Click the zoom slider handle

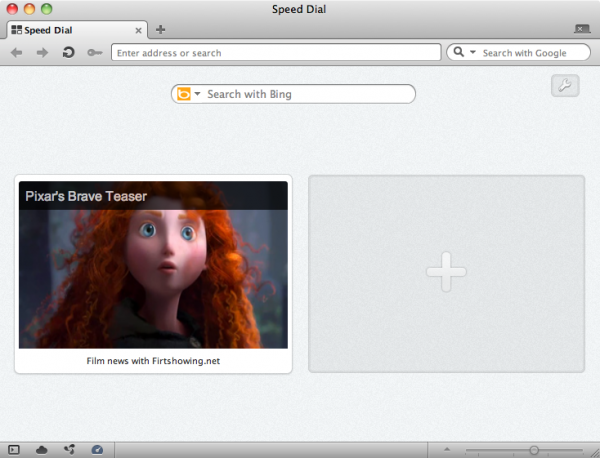click(x=534, y=450)
